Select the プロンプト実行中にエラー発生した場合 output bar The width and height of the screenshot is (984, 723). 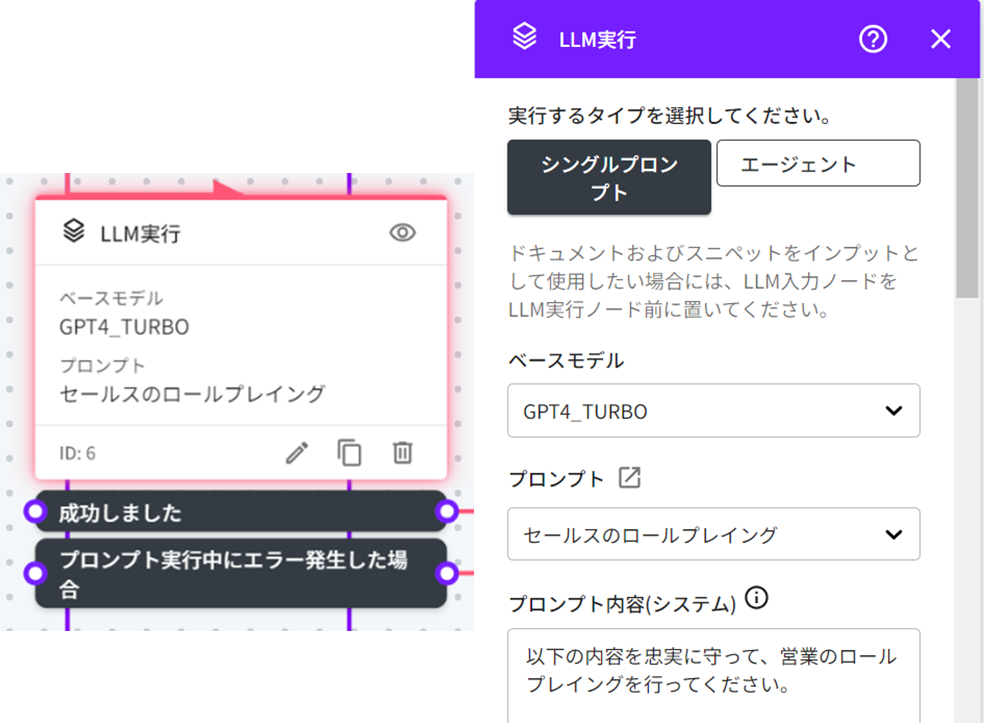(x=240, y=573)
